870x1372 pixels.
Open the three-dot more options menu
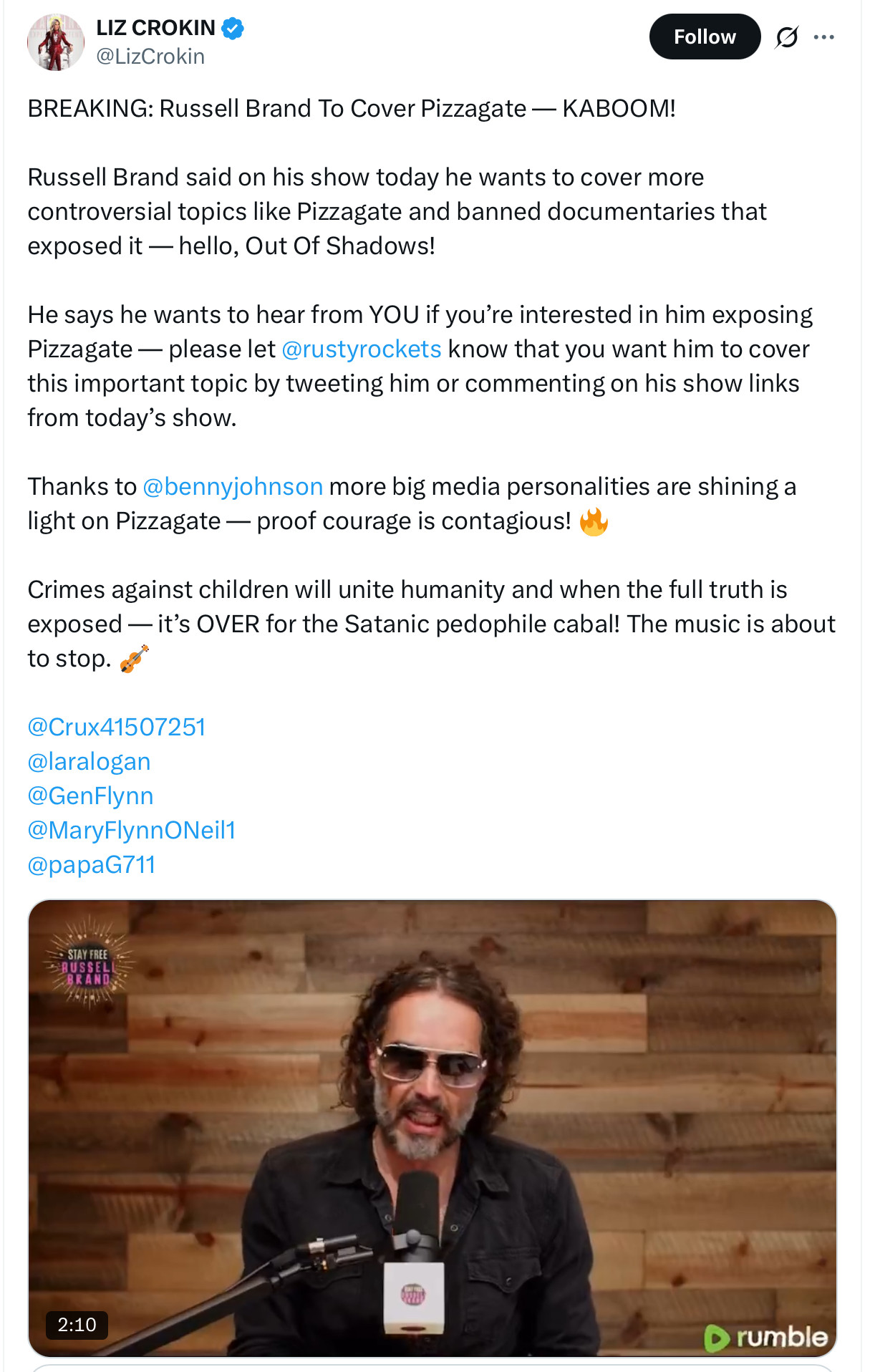[x=824, y=37]
